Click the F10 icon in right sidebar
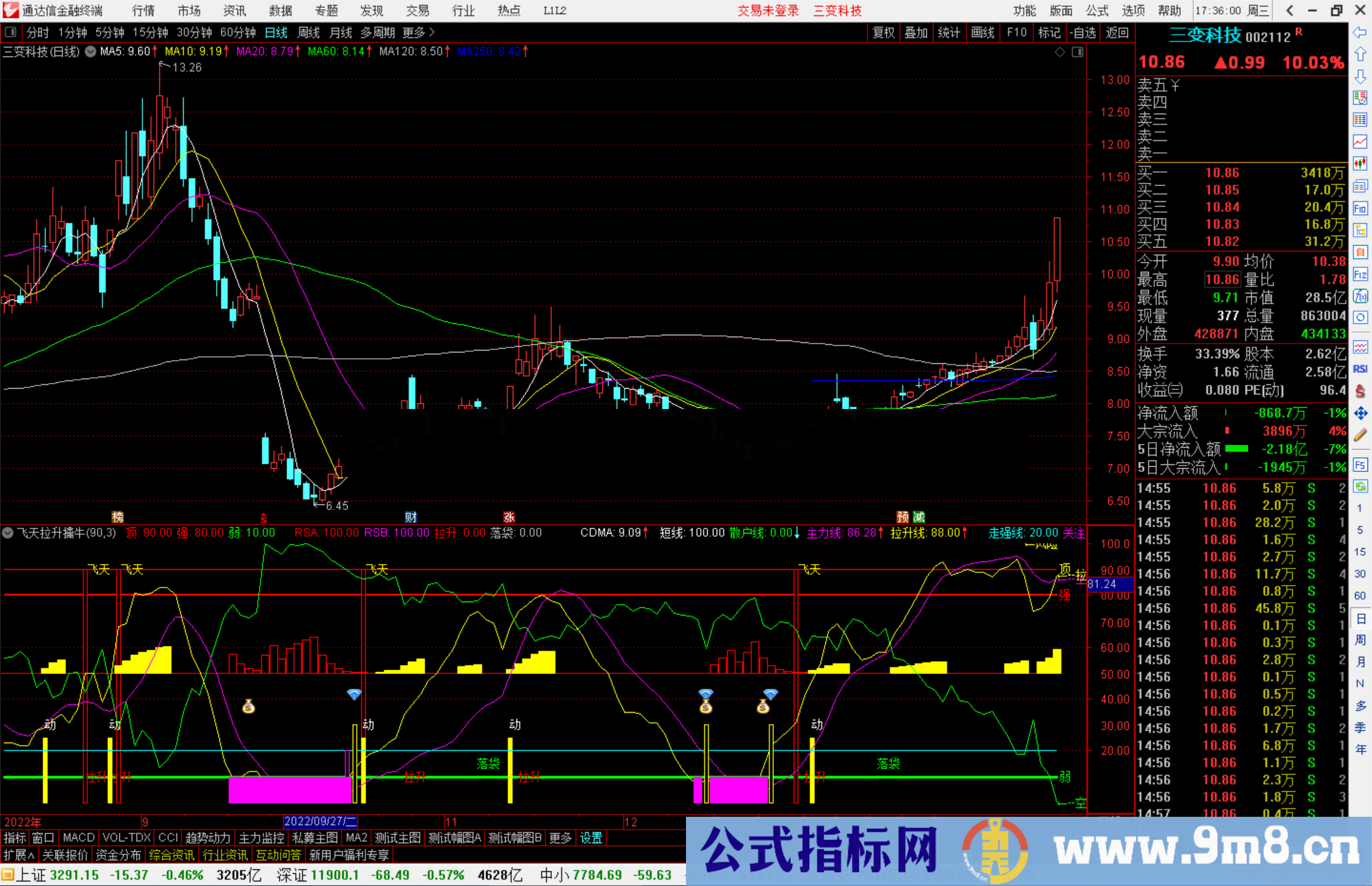The image size is (1372, 886). click(1360, 208)
